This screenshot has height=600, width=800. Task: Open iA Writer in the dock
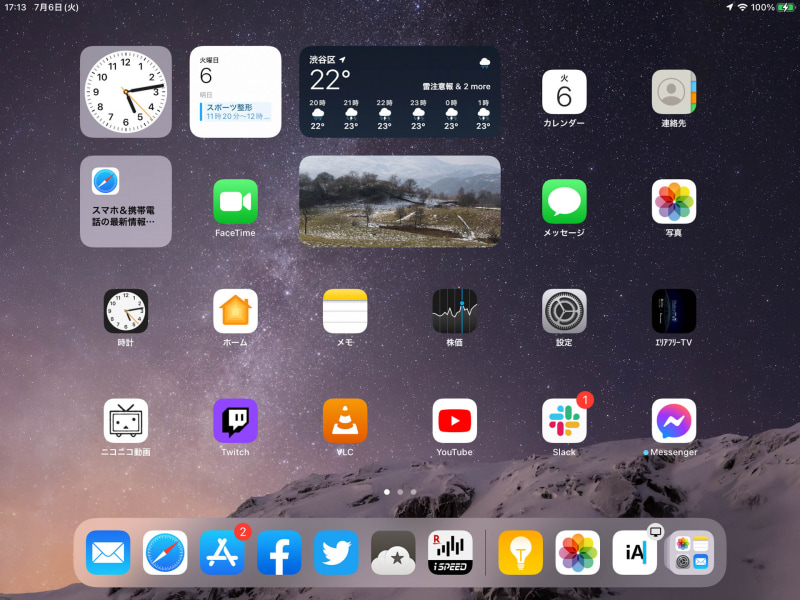(635, 553)
